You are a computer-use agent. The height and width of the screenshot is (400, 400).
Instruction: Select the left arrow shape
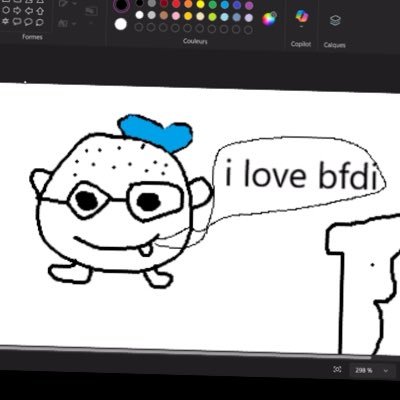tap(28, 11)
